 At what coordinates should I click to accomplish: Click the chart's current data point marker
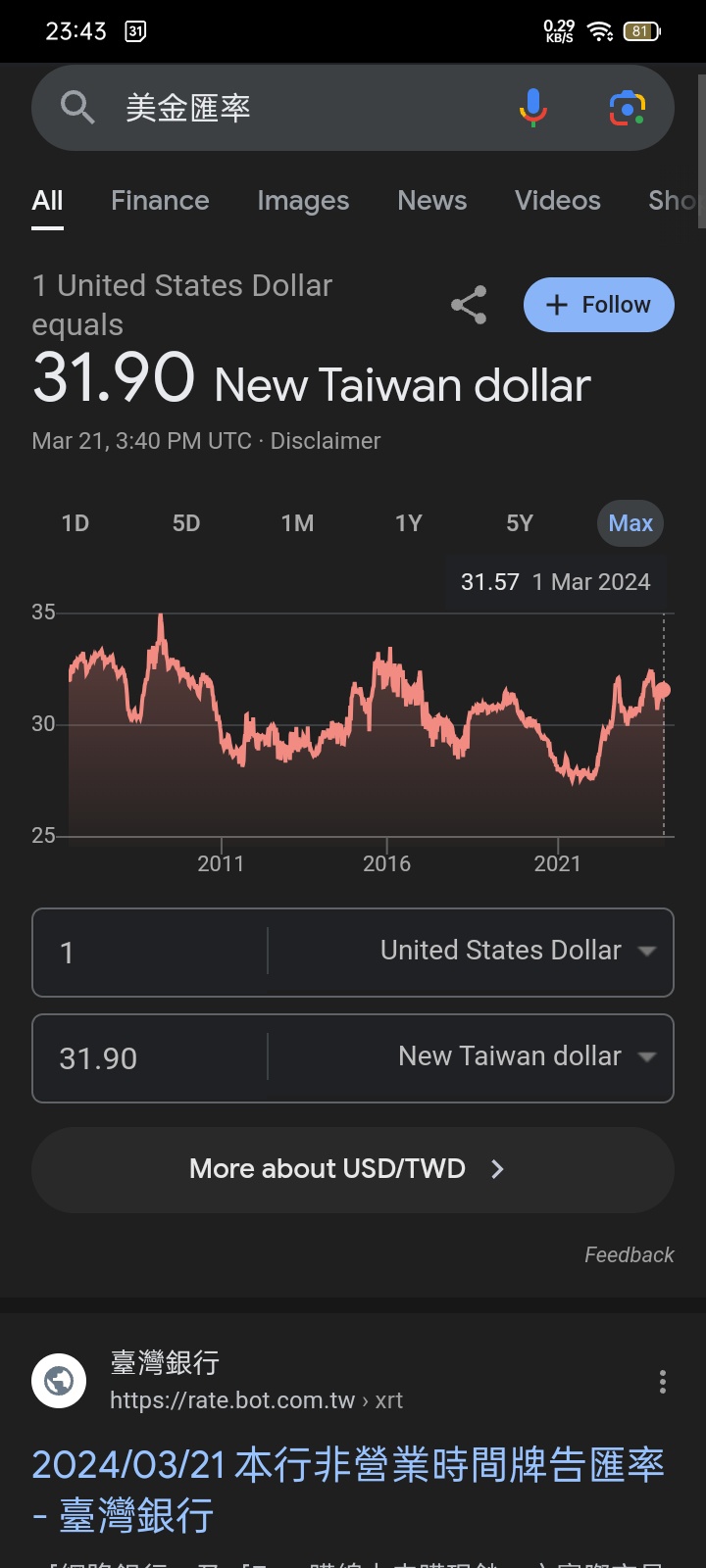tap(663, 690)
